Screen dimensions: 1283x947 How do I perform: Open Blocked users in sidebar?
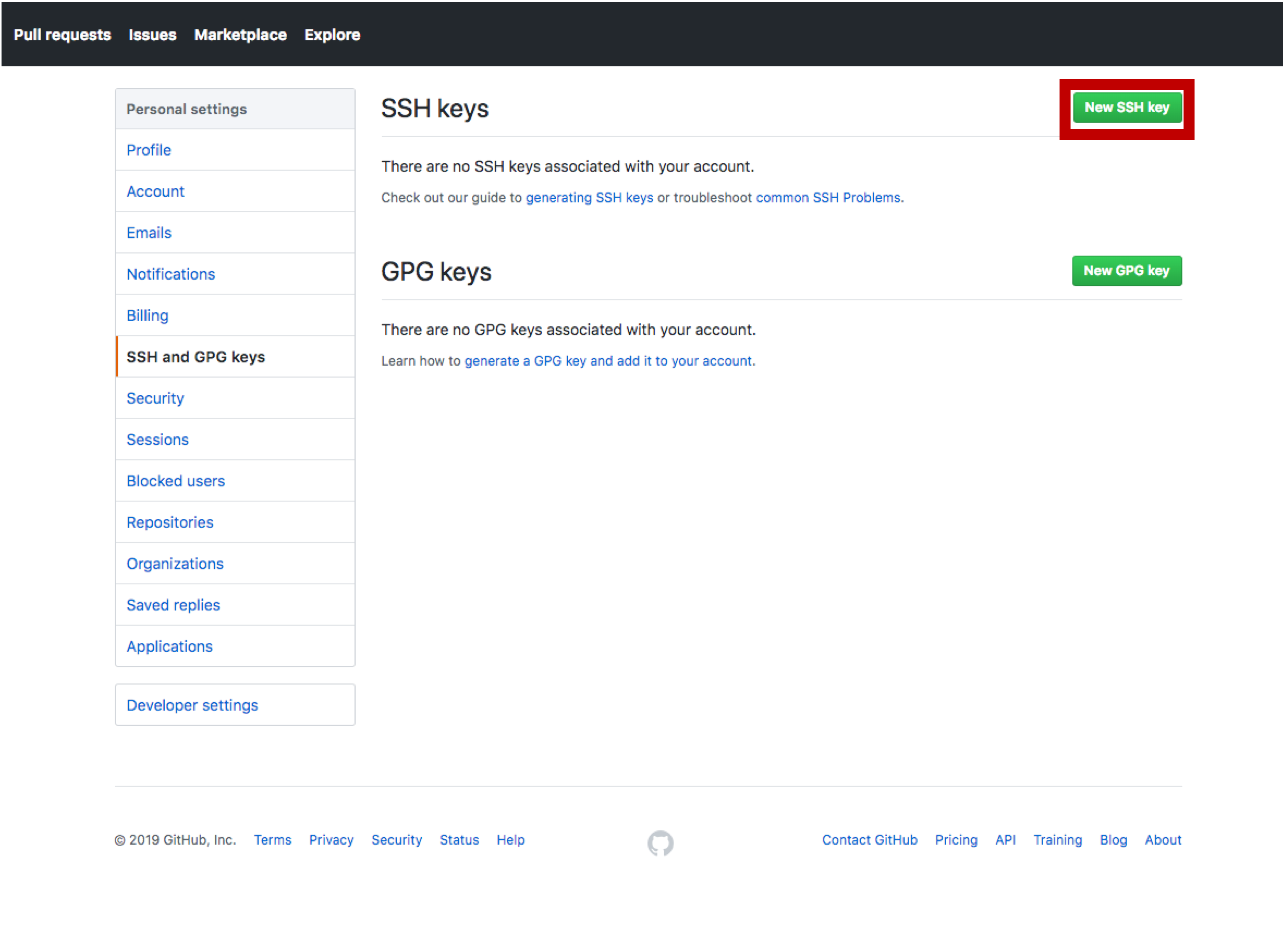coord(235,481)
